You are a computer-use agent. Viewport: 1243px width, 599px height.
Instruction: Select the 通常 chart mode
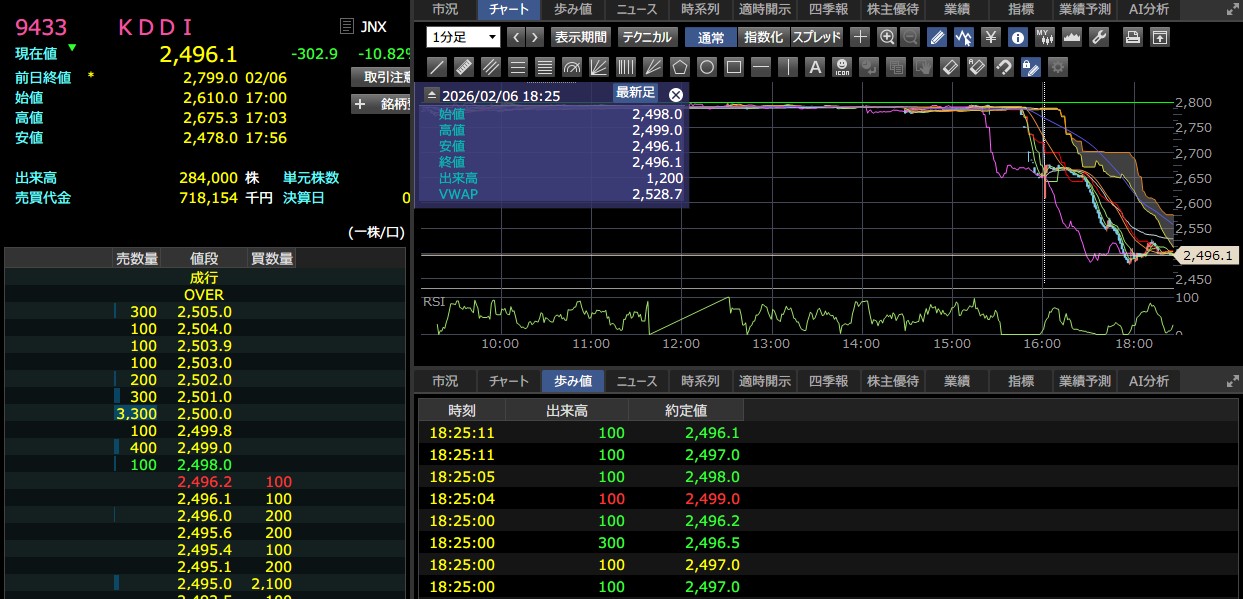pyautogui.click(x=711, y=38)
